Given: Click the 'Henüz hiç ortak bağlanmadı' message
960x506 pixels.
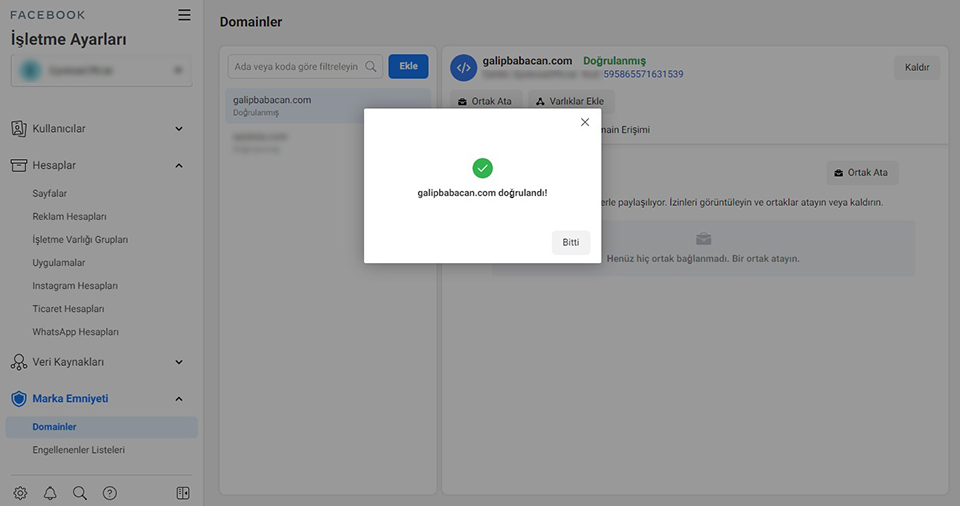Looking at the screenshot, I should pyautogui.click(x=703, y=259).
